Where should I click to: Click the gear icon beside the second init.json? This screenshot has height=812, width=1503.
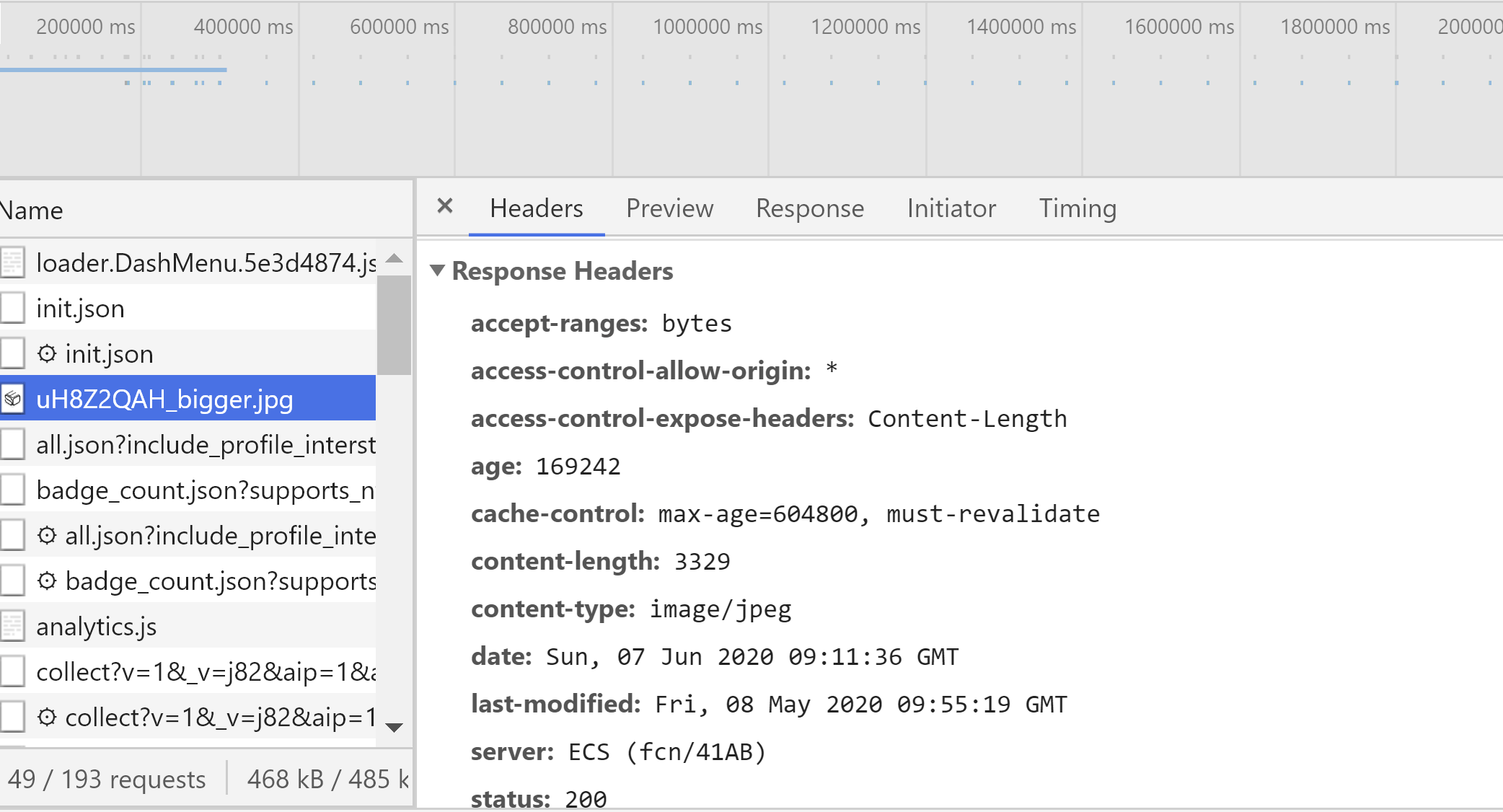point(47,353)
